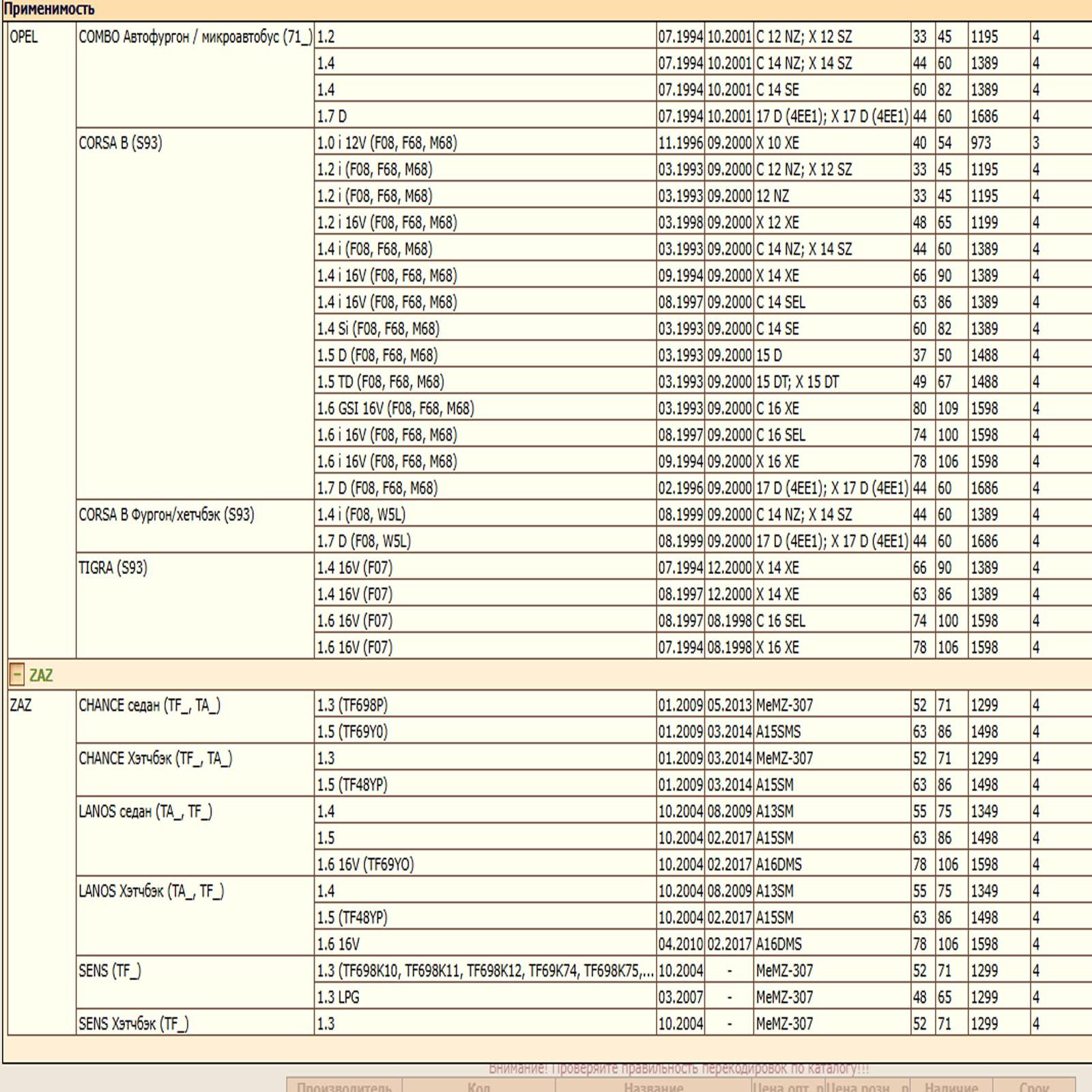This screenshot has width=1092, height=1092.
Task: Select the 1.3 LPG engine row
Action: coord(339,997)
